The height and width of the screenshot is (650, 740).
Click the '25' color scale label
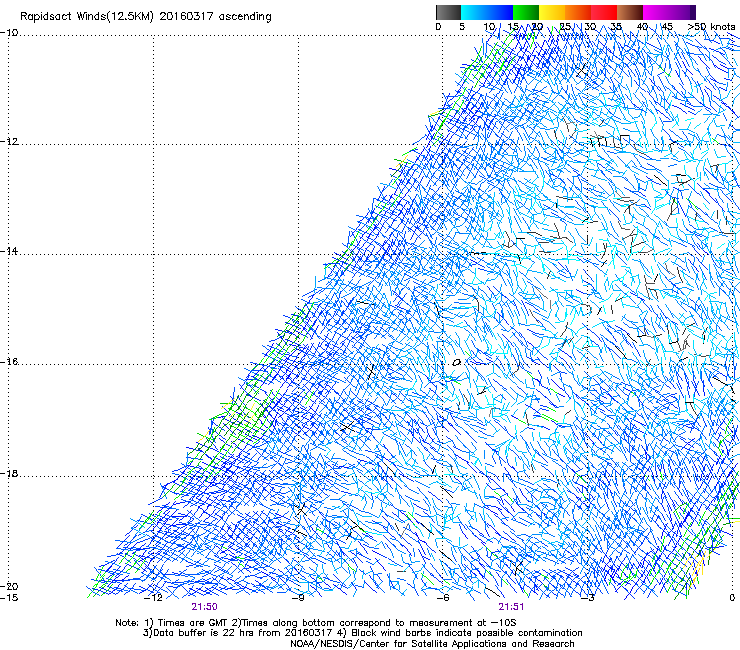coord(565,27)
